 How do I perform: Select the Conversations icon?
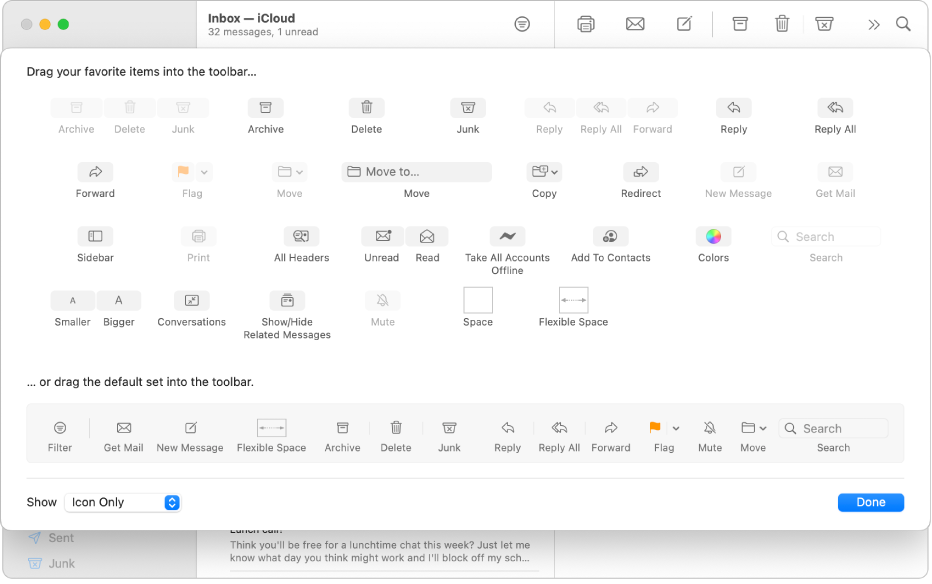pyautogui.click(x=191, y=300)
